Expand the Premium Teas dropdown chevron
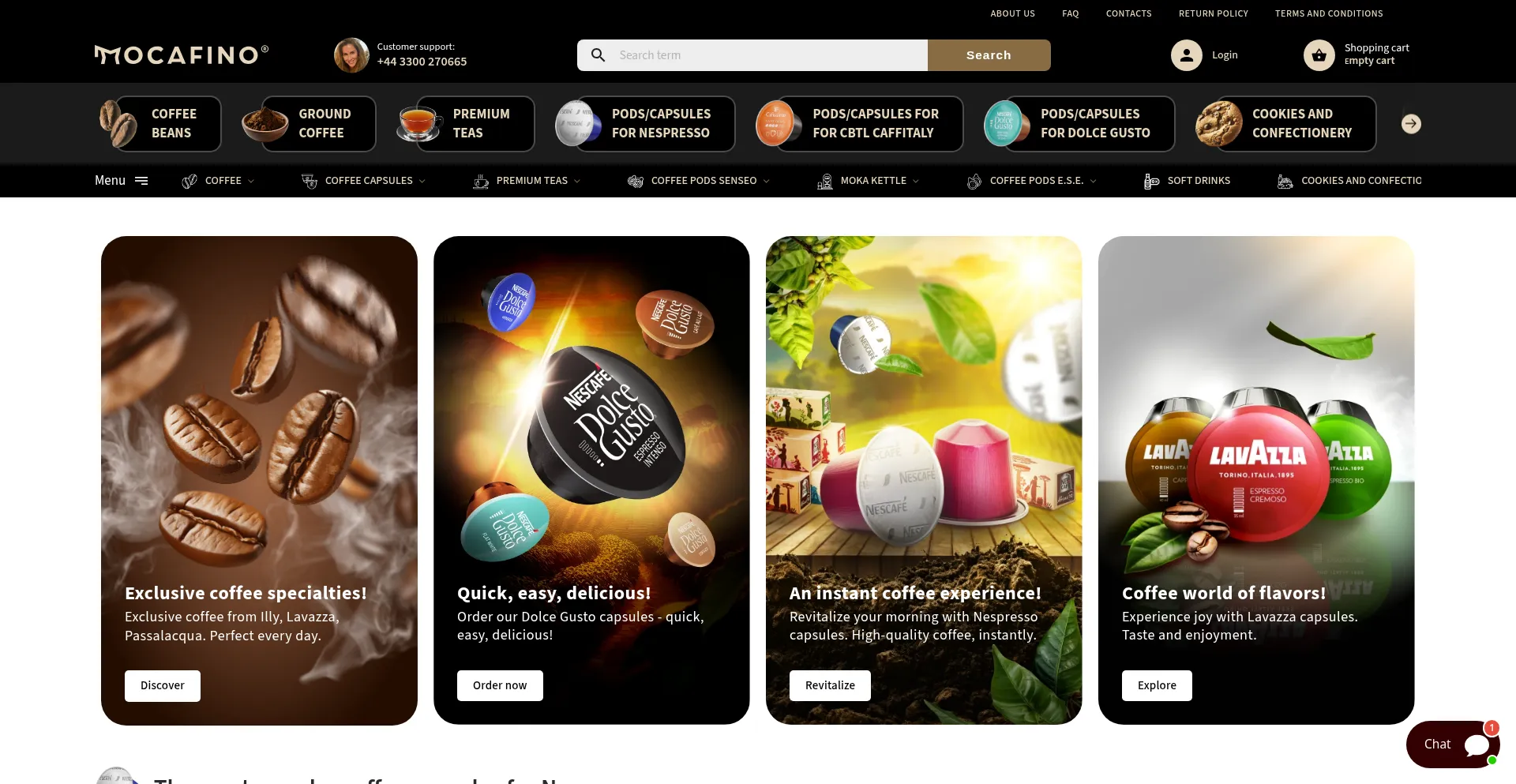This screenshot has width=1516, height=784. (577, 181)
